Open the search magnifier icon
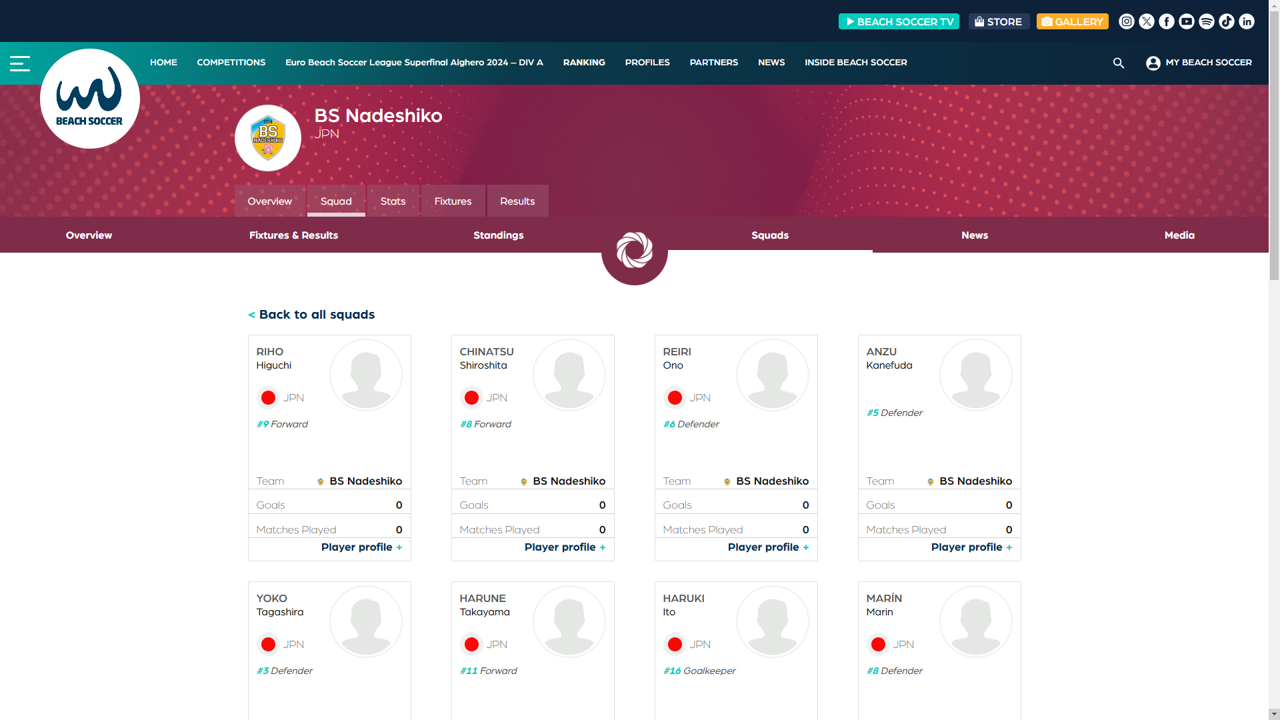Screen dimensions: 1280x720 pyautogui.click(x=1118, y=63)
